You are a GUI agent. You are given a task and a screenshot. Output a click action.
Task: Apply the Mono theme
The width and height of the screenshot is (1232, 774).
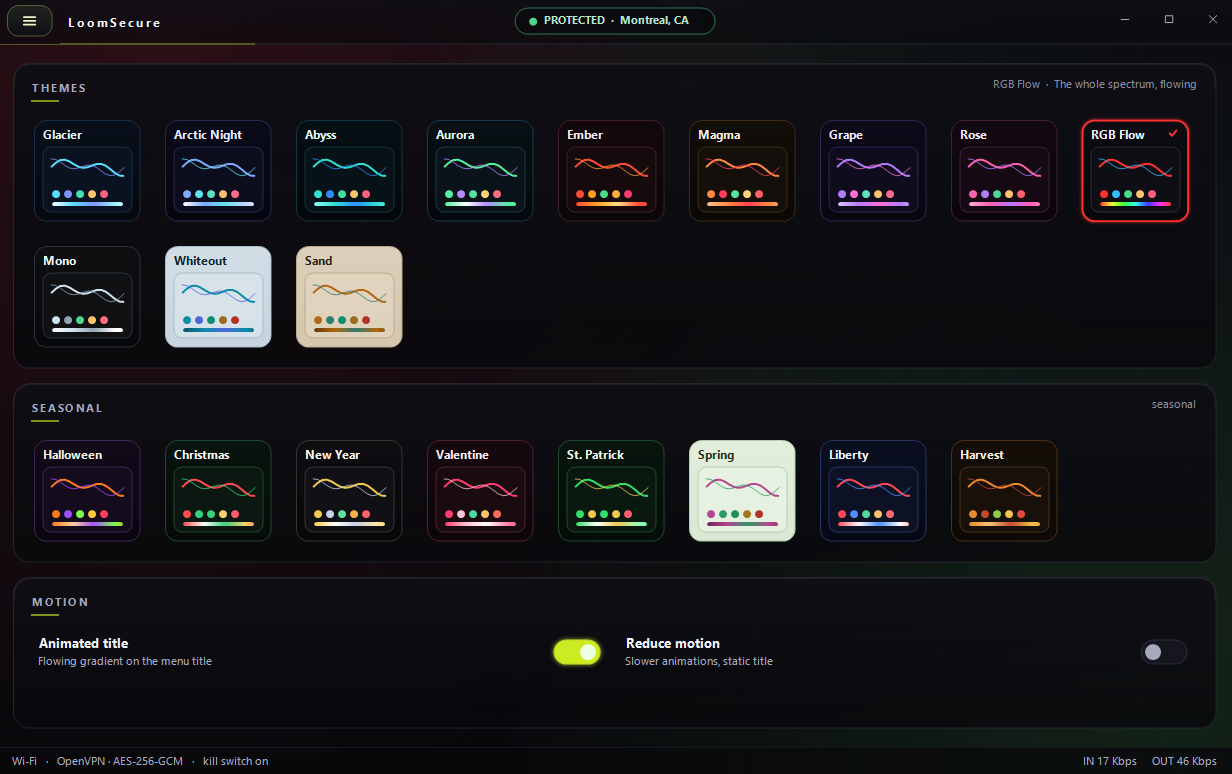coord(86,297)
